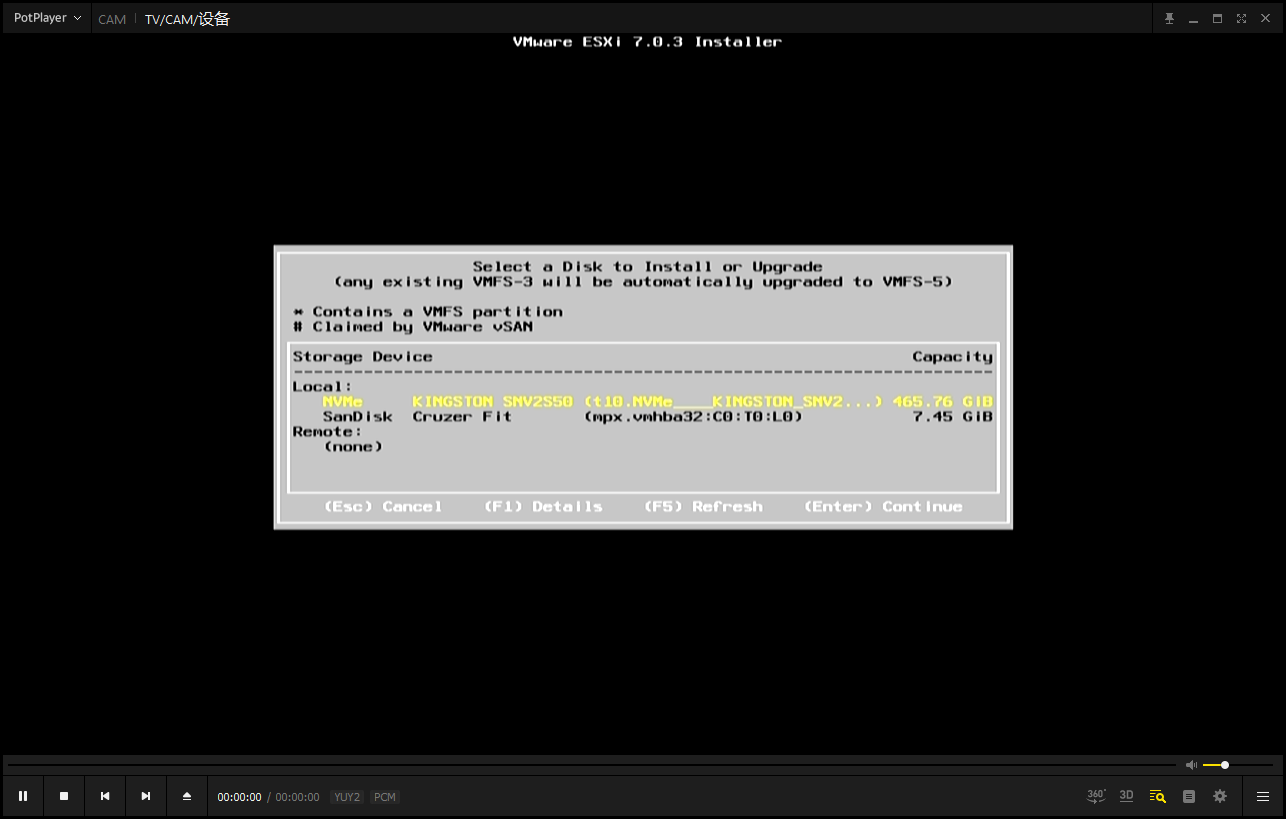
Task: Open the playlist search icon
Action: [x=1158, y=796]
